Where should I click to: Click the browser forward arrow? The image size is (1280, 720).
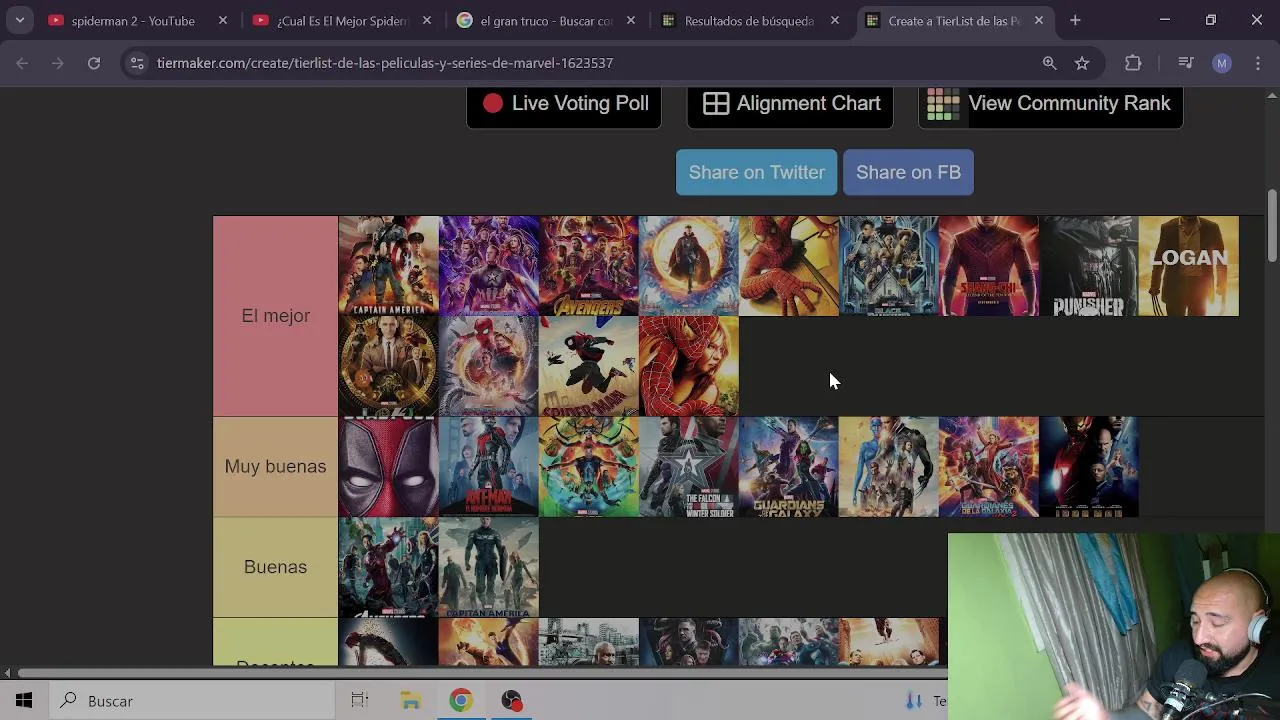click(58, 63)
